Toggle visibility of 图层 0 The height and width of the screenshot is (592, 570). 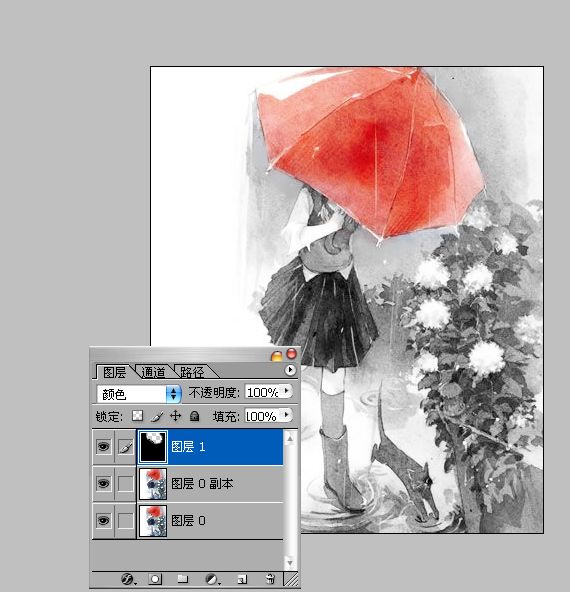pyautogui.click(x=103, y=521)
